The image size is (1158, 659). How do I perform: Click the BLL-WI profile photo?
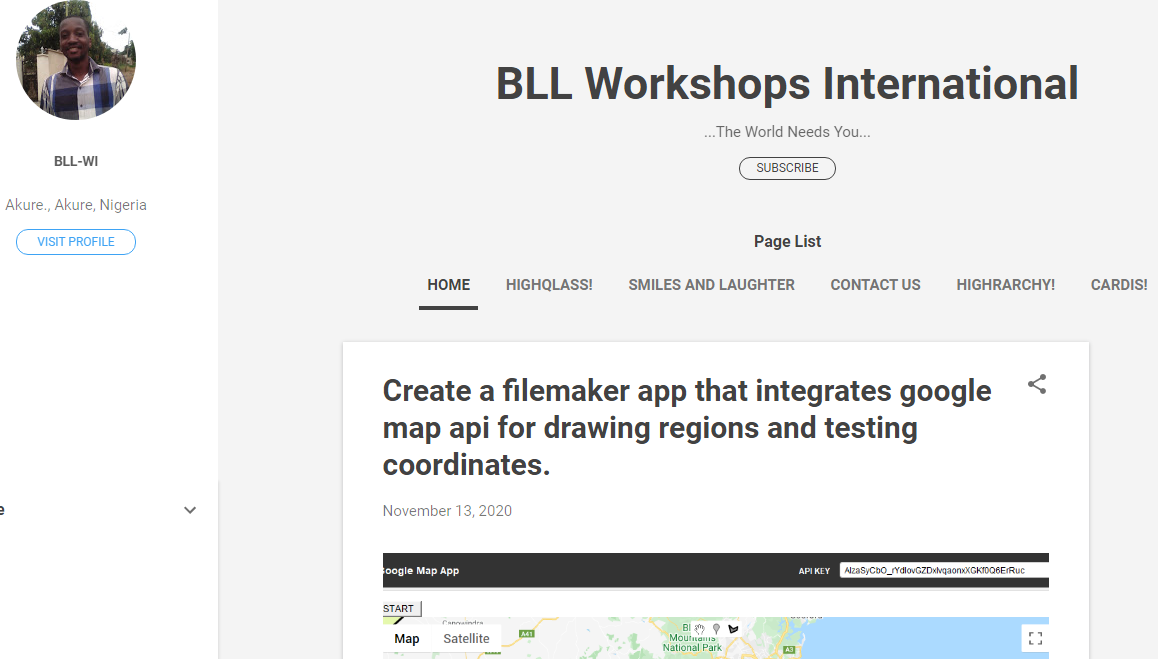pos(76,60)
